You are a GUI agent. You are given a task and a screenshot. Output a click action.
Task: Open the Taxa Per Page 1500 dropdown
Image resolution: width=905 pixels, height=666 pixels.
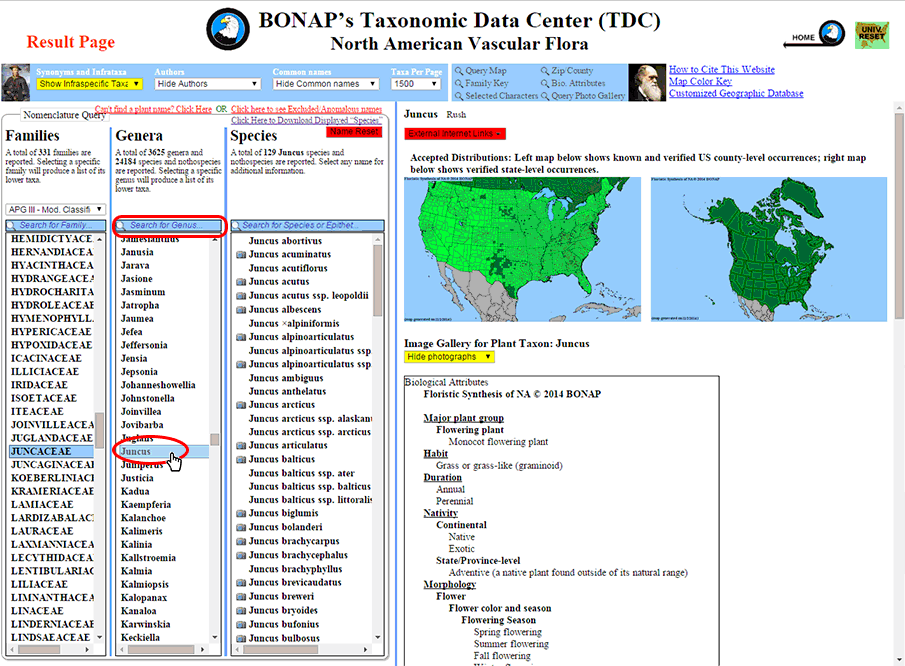click(x=416, y=84)
